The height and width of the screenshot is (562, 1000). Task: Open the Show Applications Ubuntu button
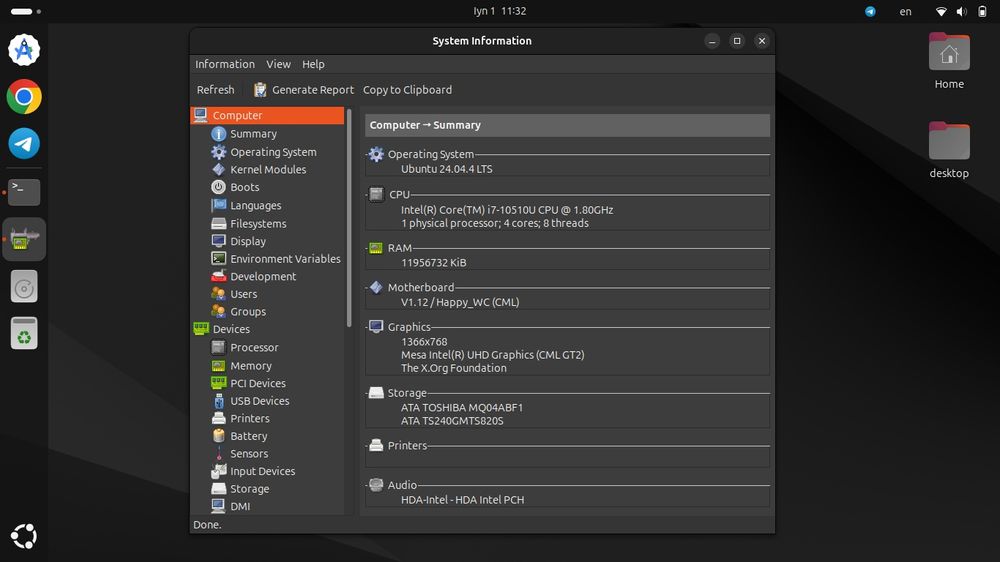point(24,536)
